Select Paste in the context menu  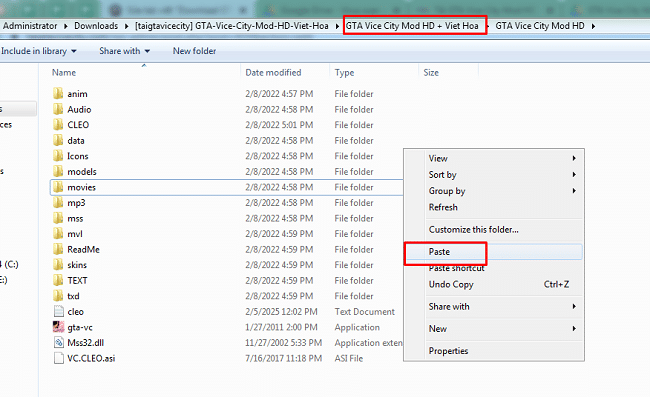pyautogui.click(x=439, y=252)
